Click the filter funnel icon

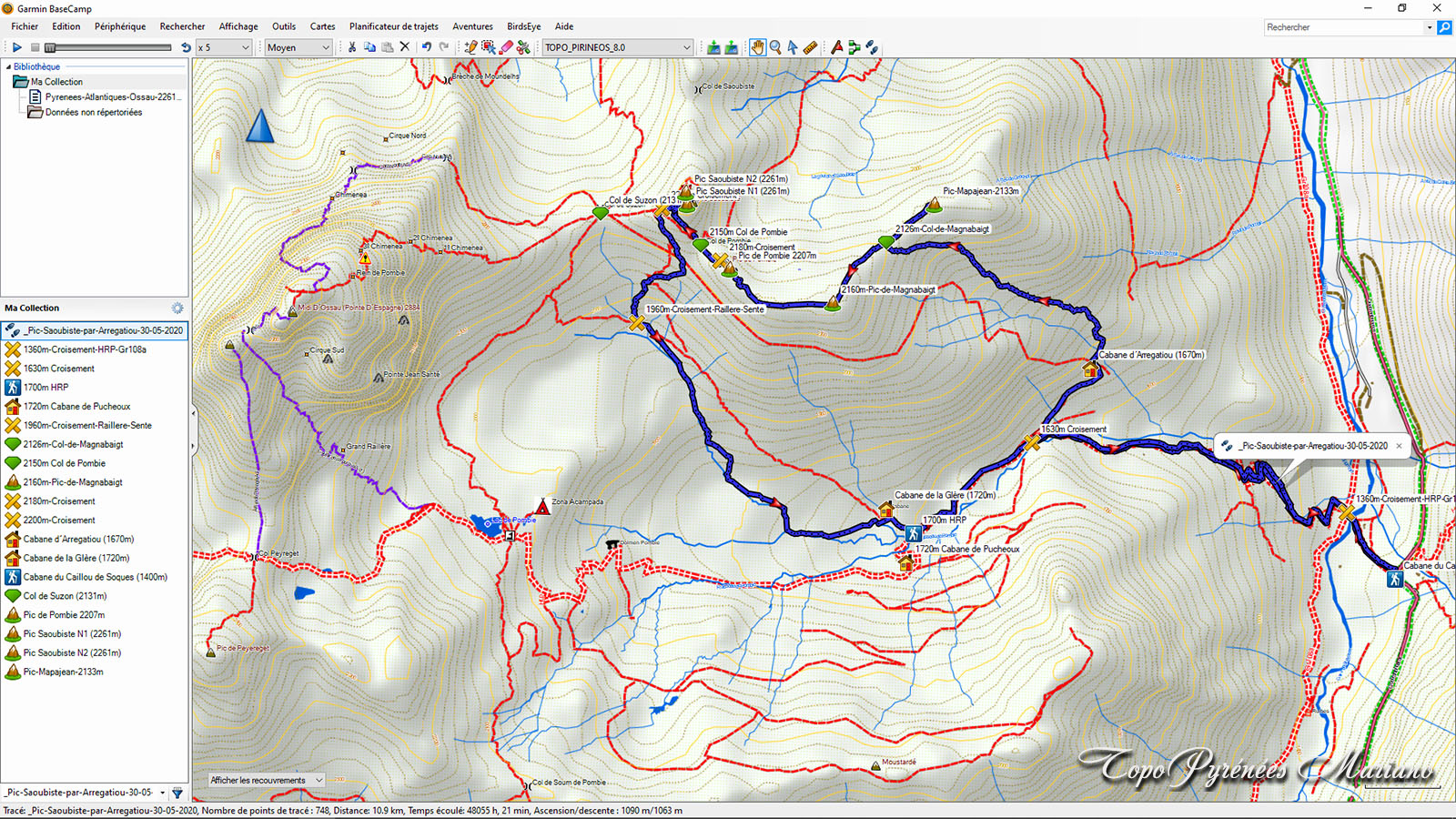point(177,793)
